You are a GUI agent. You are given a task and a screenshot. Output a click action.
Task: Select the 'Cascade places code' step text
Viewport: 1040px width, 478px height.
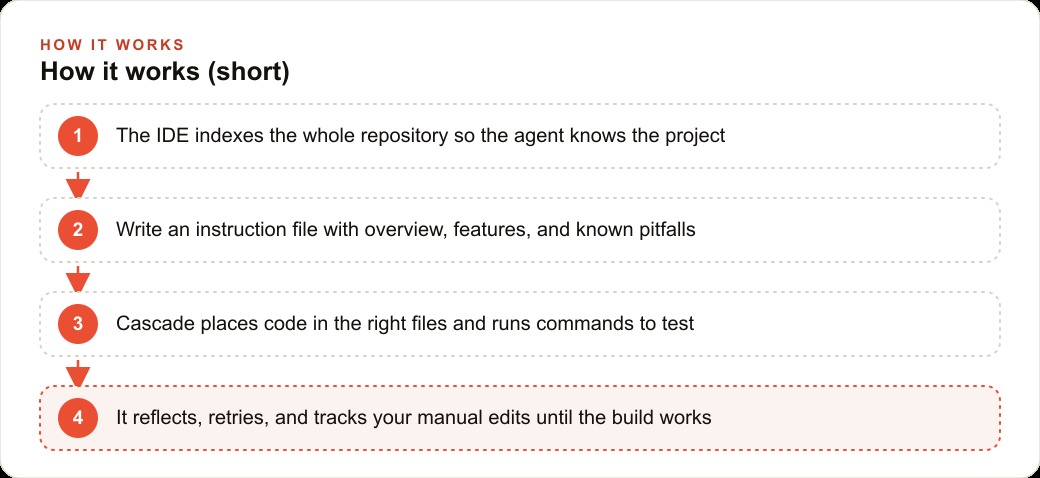point(405,324)
